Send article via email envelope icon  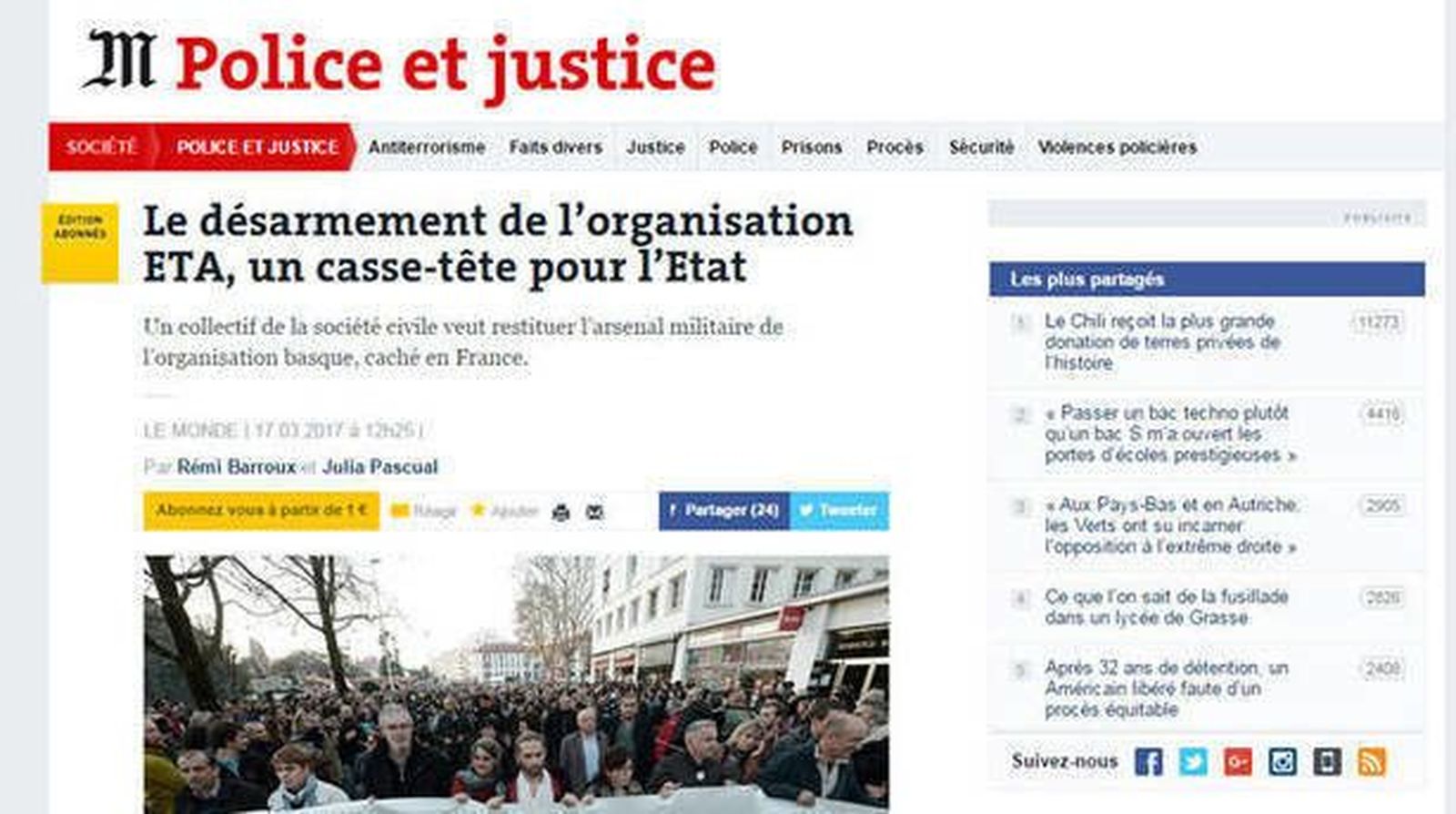point(594,512)
